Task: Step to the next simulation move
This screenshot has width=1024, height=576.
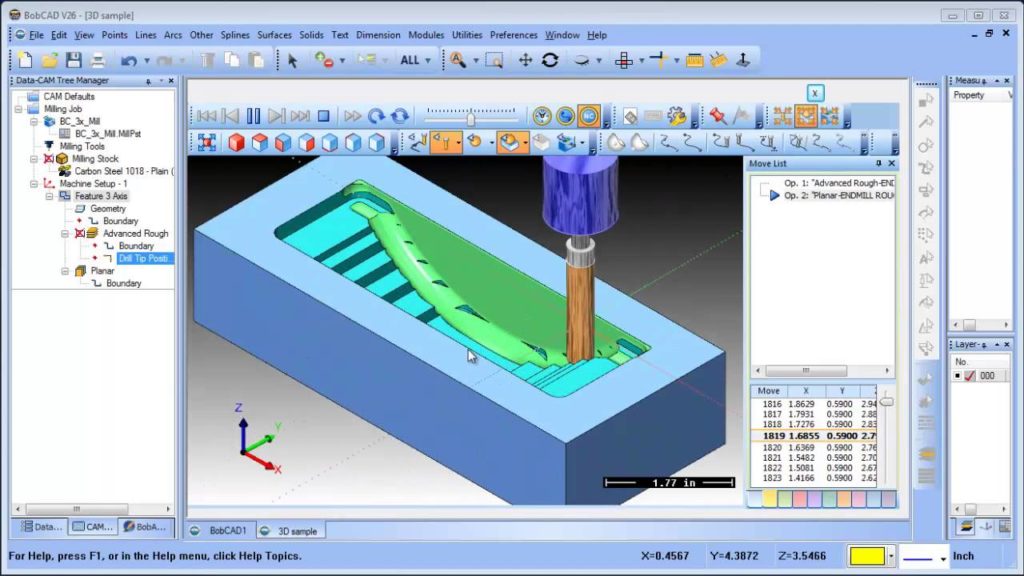Action: [276, 116]
